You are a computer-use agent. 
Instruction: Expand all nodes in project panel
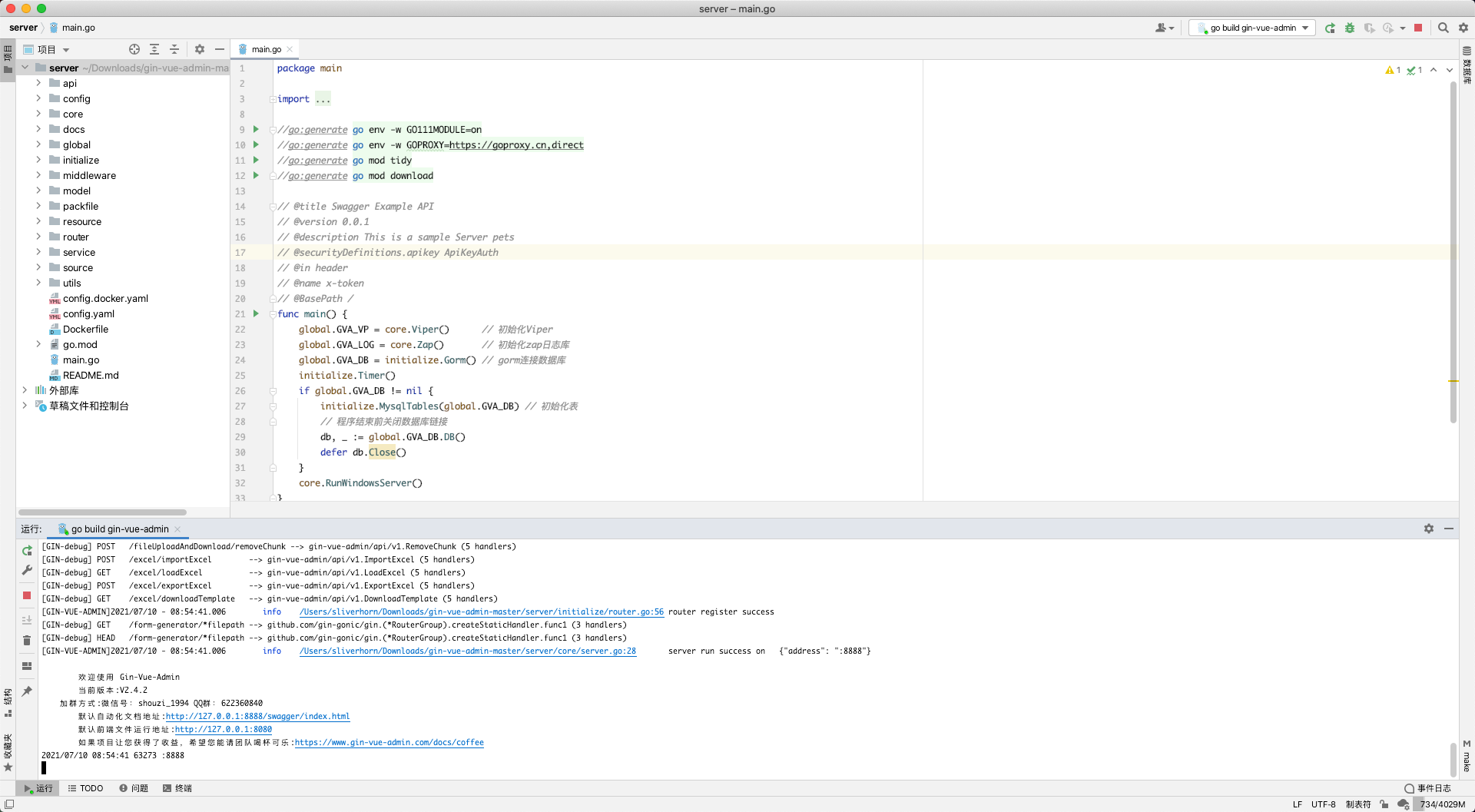[154, 49]
